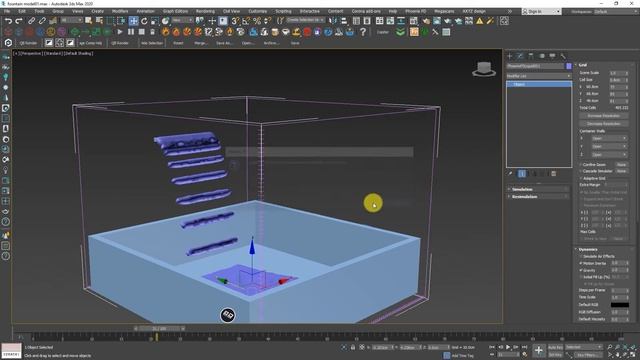This screenshot has width=640, height=360.
Task: Open the Create tab plus icon in command panel
Action: (509, 56)
